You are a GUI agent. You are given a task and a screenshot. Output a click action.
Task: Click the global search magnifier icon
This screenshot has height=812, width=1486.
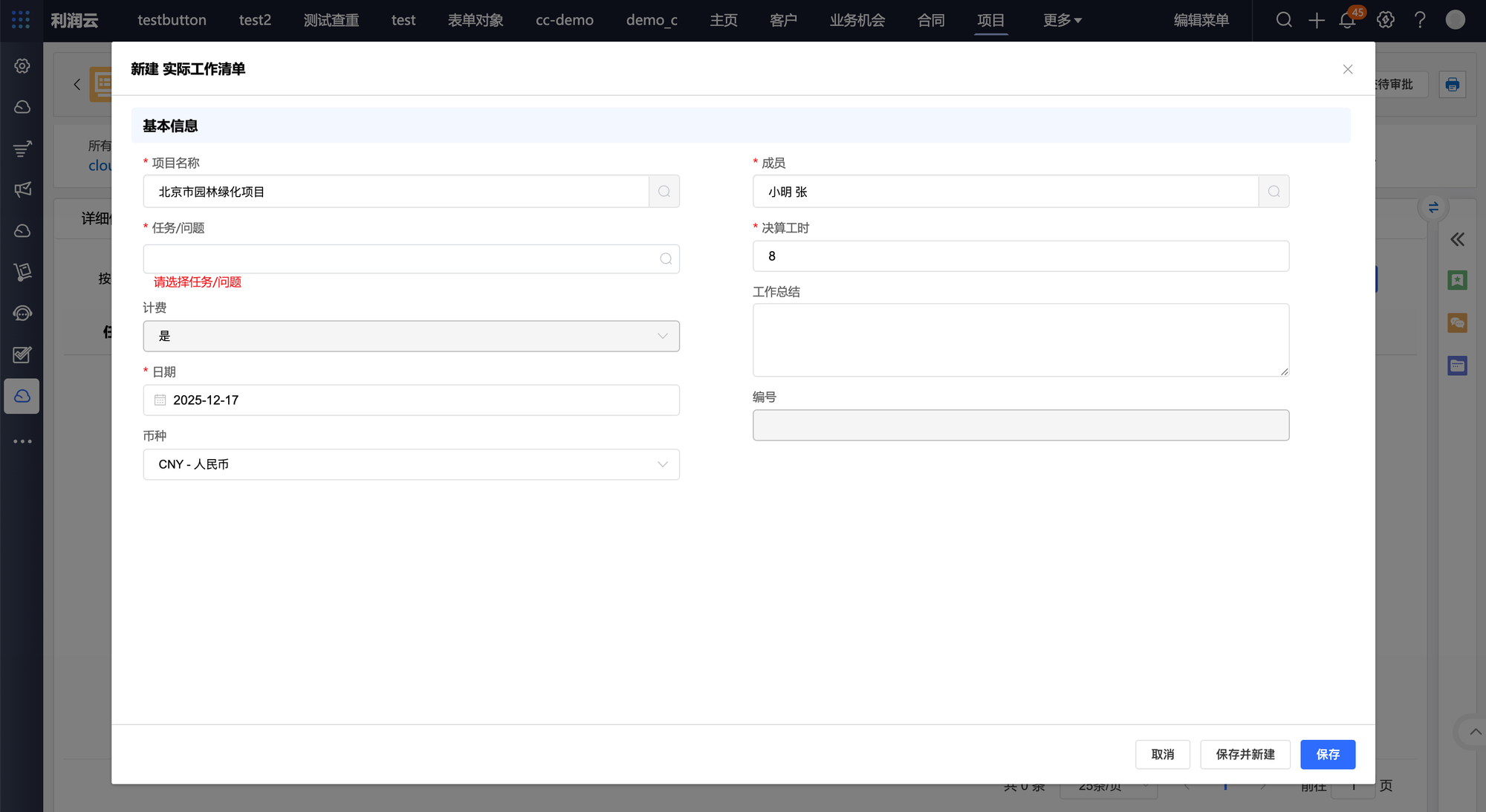pos(1284,20)
